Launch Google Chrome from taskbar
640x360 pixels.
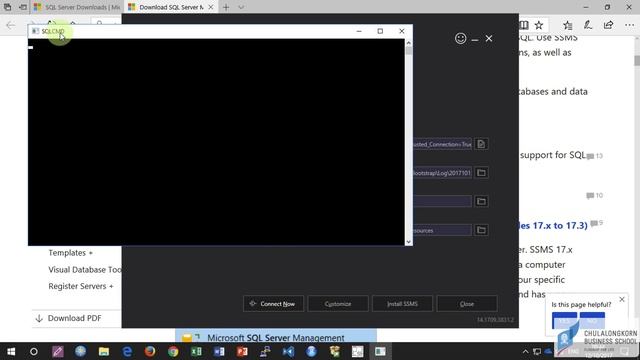click(173, 351)
